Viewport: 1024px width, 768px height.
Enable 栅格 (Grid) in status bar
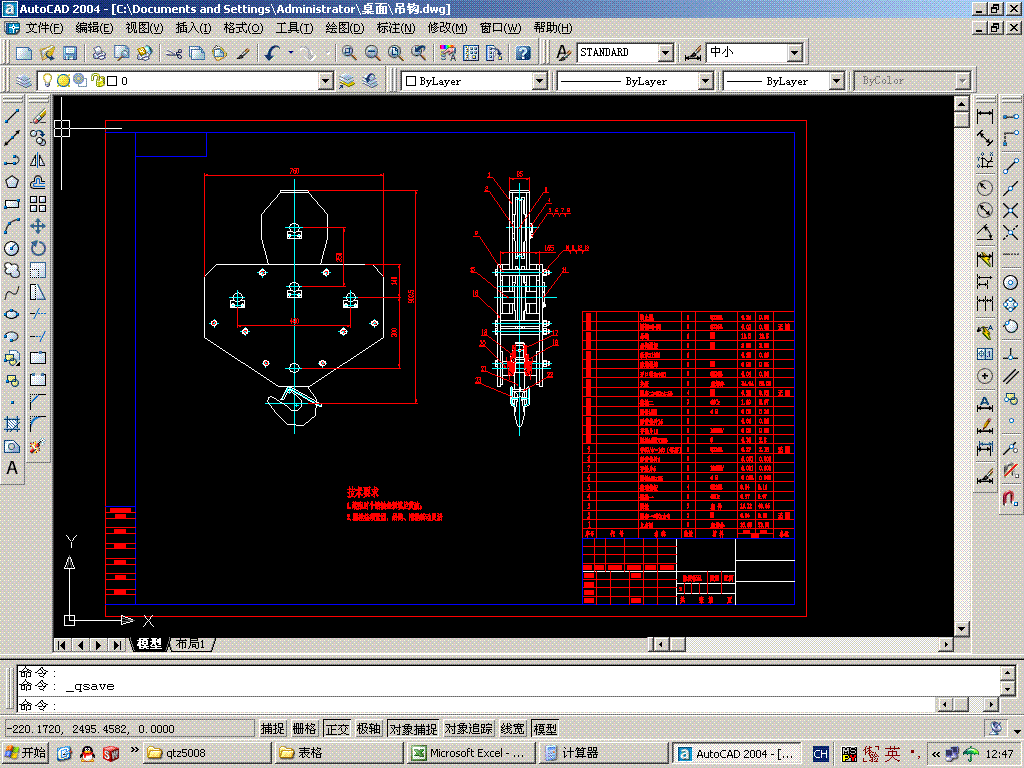(305, 729)
